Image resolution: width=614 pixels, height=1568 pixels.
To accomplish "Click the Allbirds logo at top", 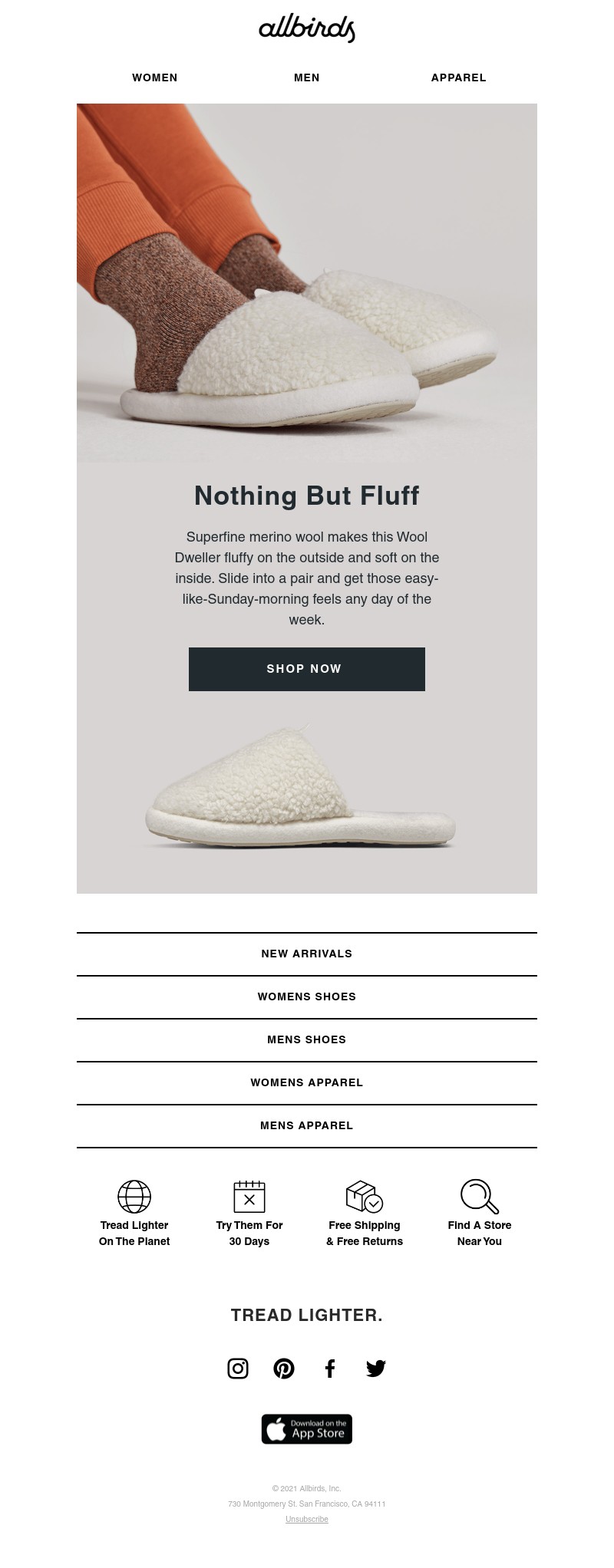I will pyautogui.click(x=307, y=28).
